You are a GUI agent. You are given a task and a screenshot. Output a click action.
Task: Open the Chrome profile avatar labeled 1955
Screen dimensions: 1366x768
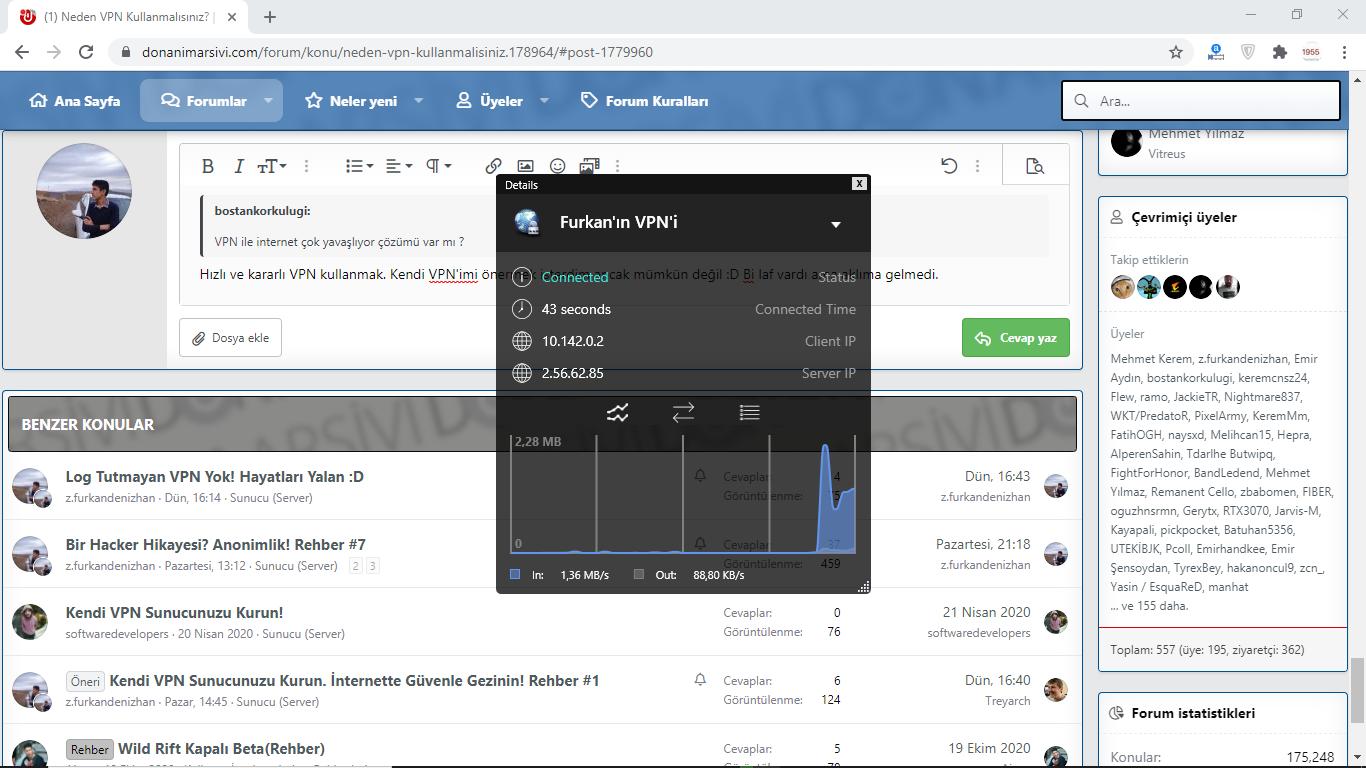click(x=1311, y=52)
